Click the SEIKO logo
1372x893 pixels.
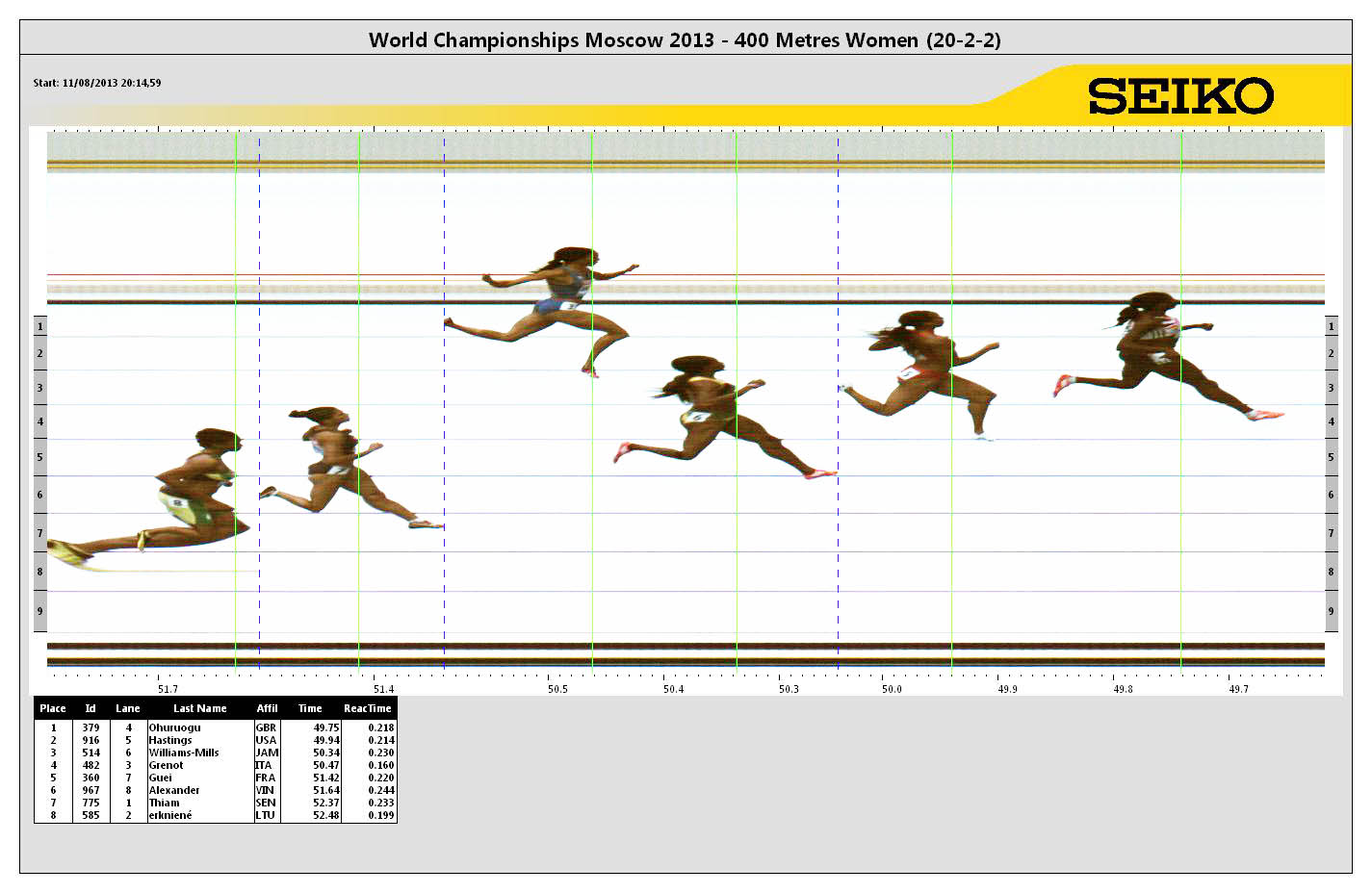(1180, 96)
